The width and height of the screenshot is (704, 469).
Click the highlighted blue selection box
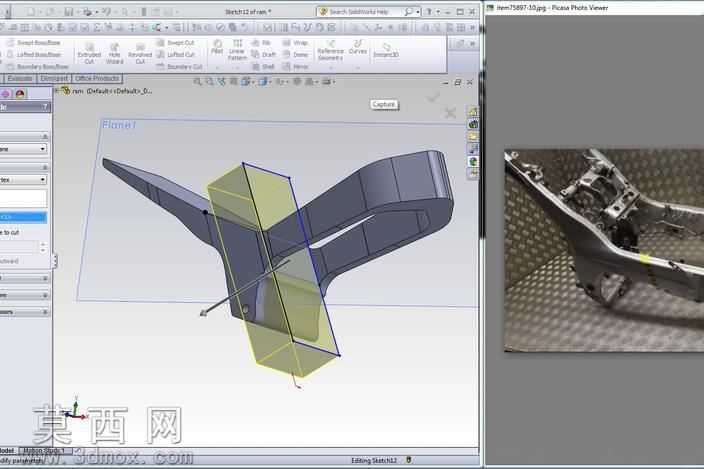pyautogui.click(x=23, y=217)
